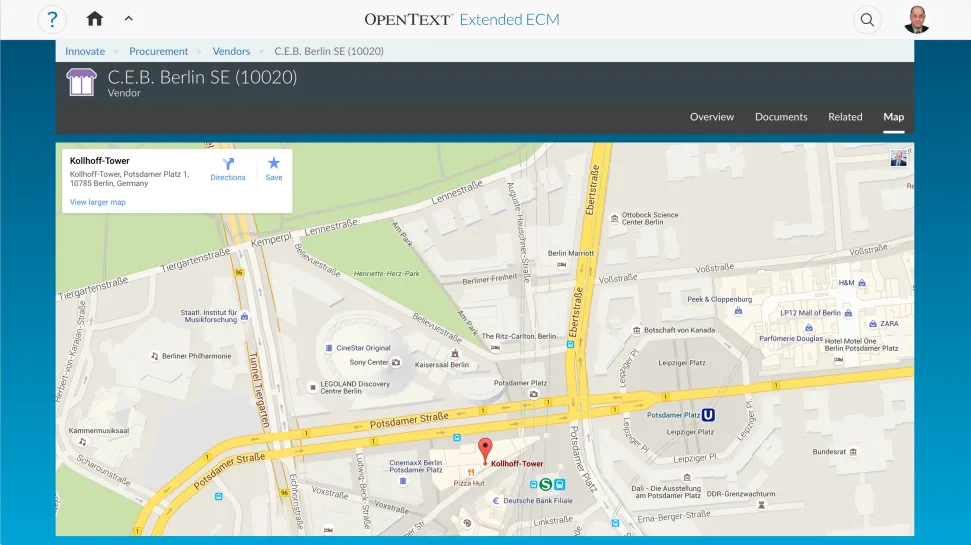Screen dimensions: 971x545
Task: Open View larger map link
Action: (x=98, y=202)
